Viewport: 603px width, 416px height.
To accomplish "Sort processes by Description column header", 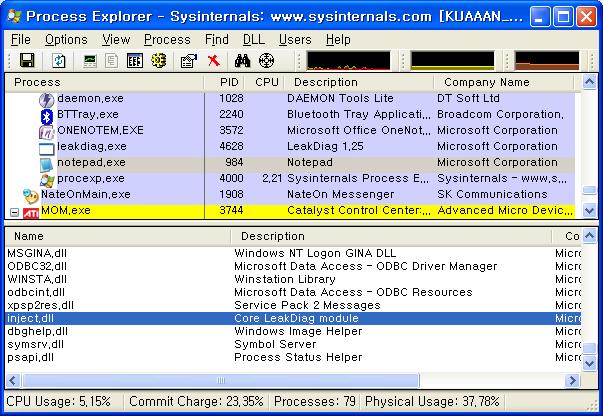I will (359, 82).
